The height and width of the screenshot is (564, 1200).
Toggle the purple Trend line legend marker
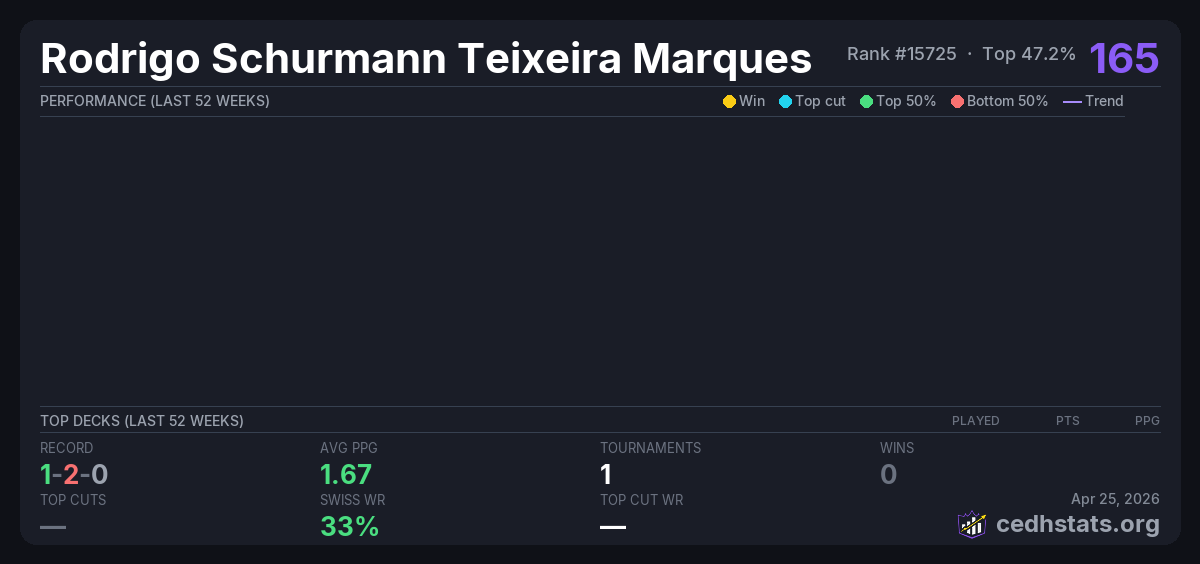(1071, 101)
